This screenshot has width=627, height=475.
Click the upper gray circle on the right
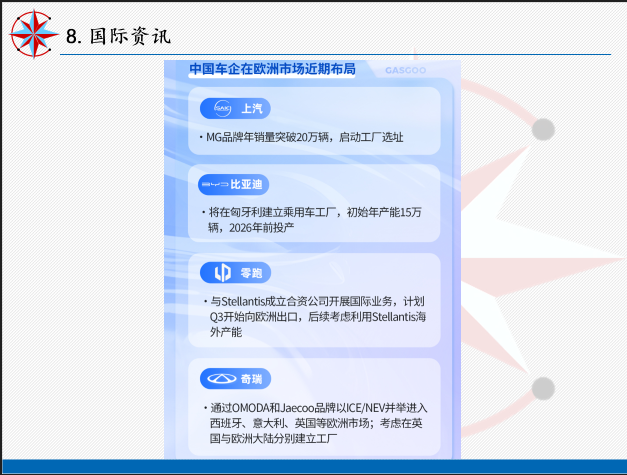coord(543,129)
